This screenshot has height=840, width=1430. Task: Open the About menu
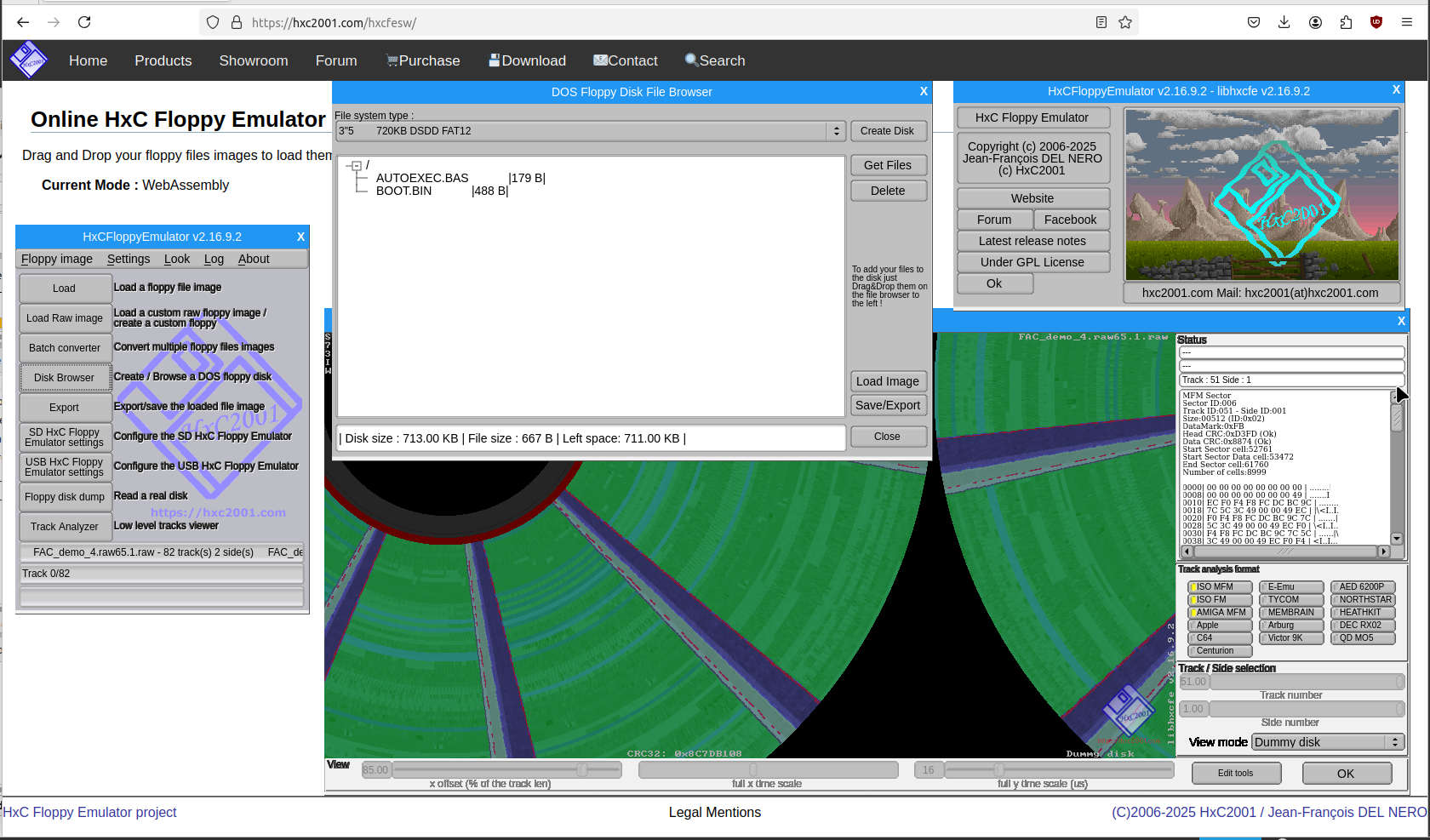254,259
